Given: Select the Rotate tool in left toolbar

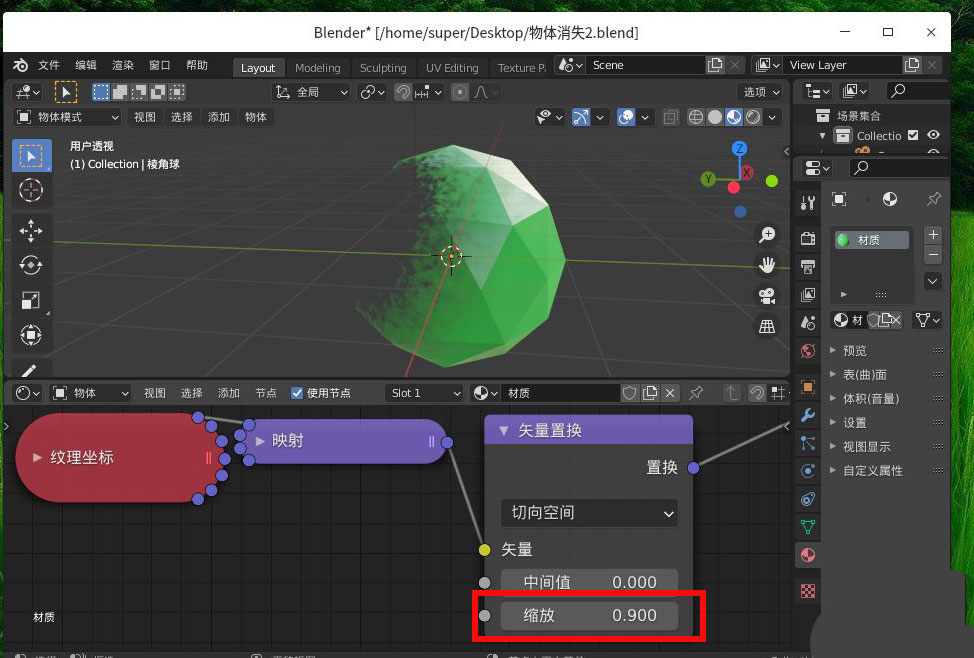Looking at the screenshot, I should coord(31,265).
